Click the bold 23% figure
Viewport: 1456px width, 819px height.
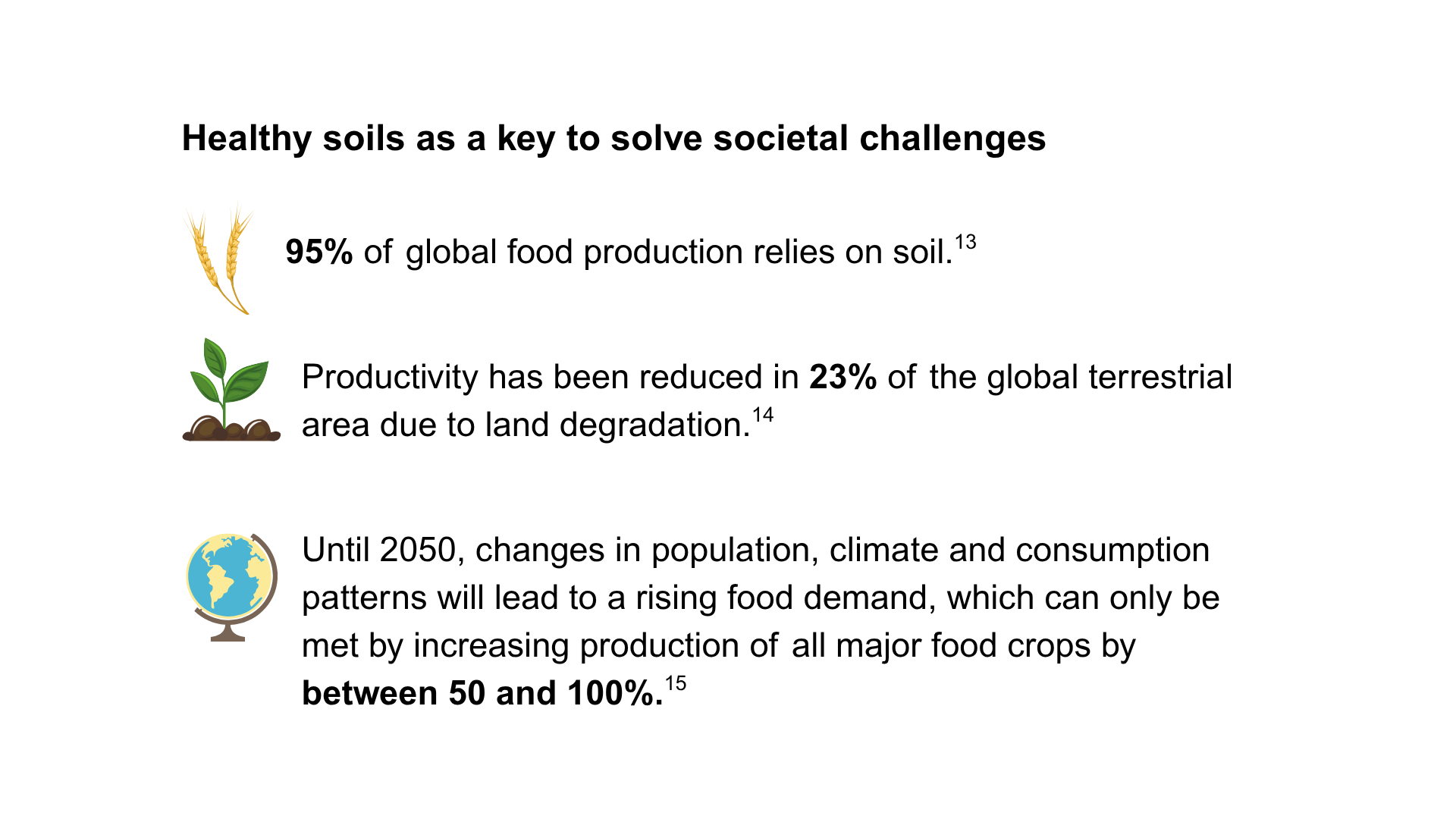[x=843, y=377]
